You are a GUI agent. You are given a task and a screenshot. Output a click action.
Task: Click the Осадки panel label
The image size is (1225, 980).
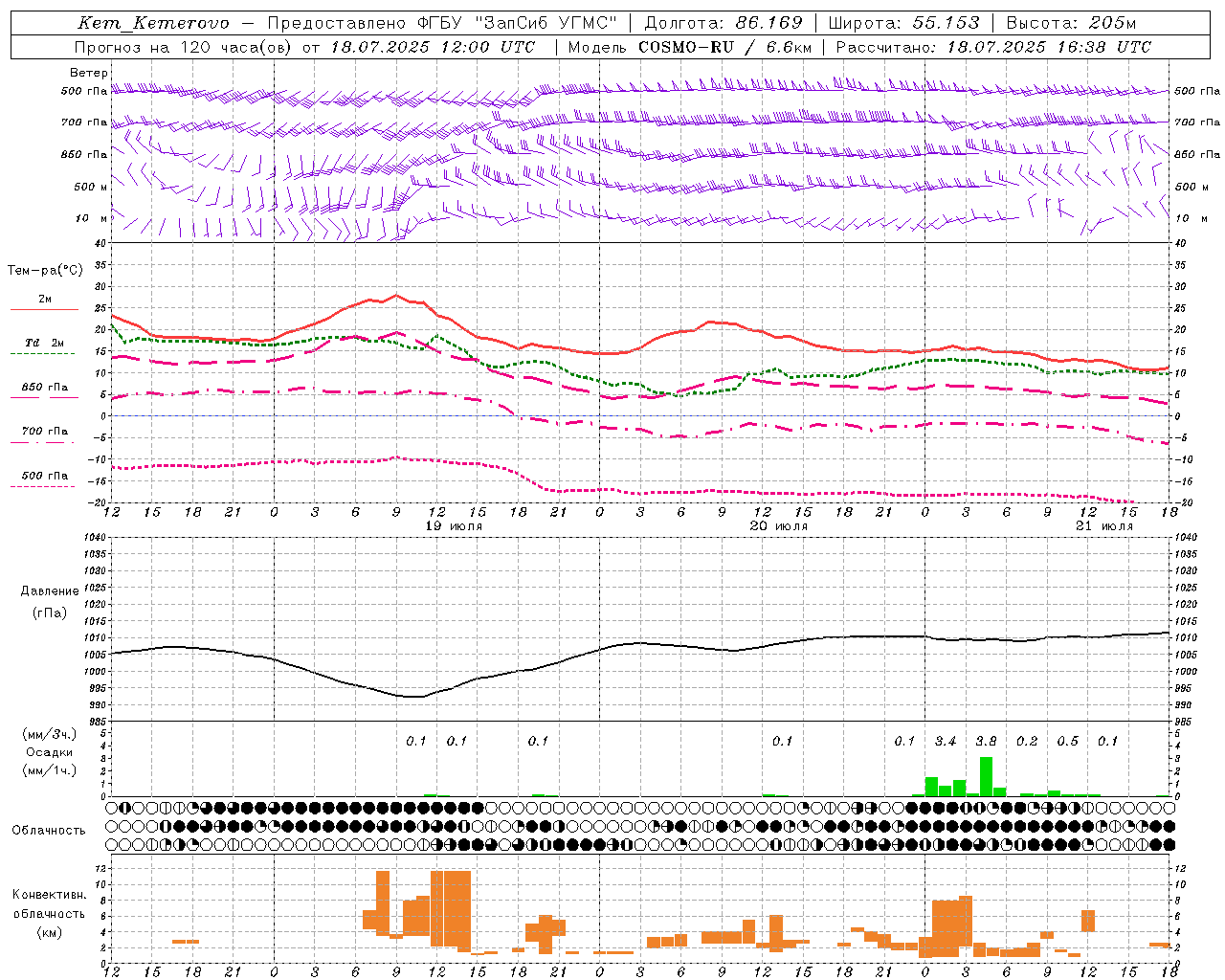click(50, 752)
